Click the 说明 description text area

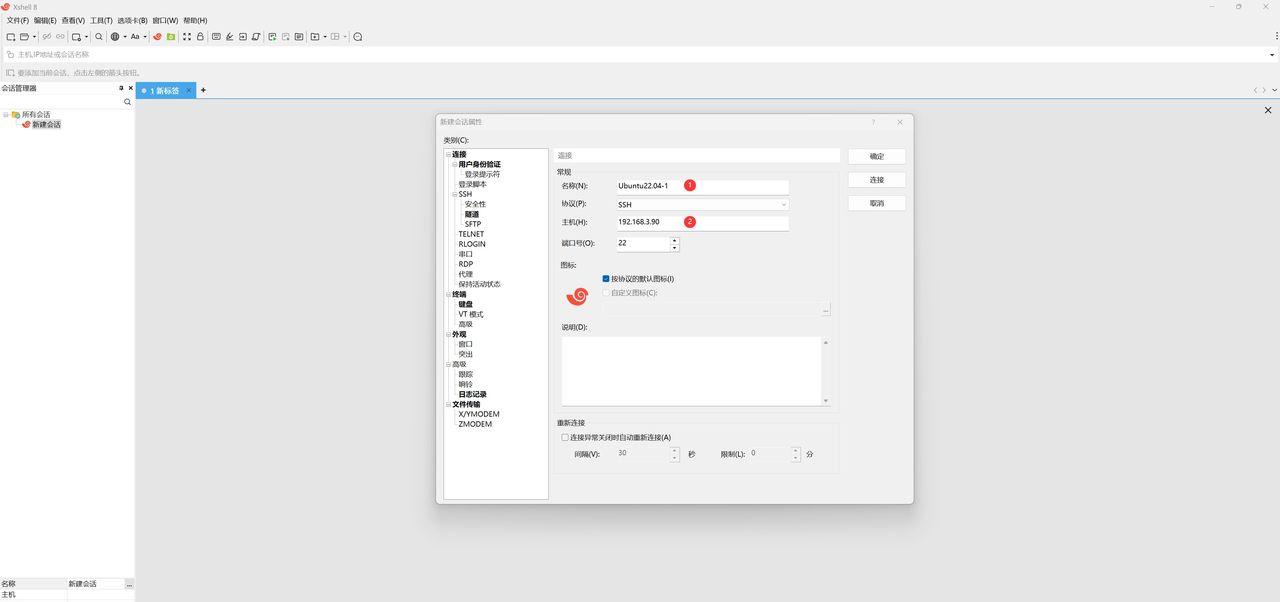click(691, 371)
